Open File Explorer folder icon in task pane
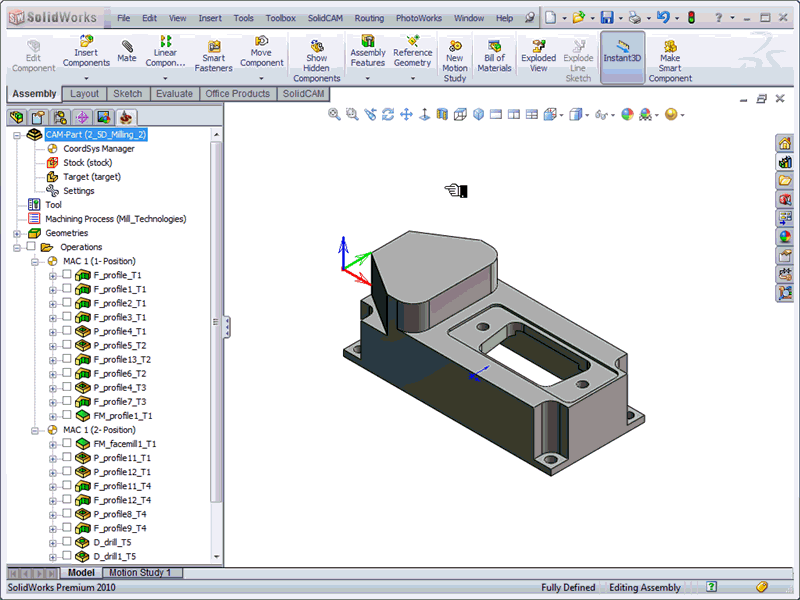This screenshot has width=800, height=600. pos(785,181)
